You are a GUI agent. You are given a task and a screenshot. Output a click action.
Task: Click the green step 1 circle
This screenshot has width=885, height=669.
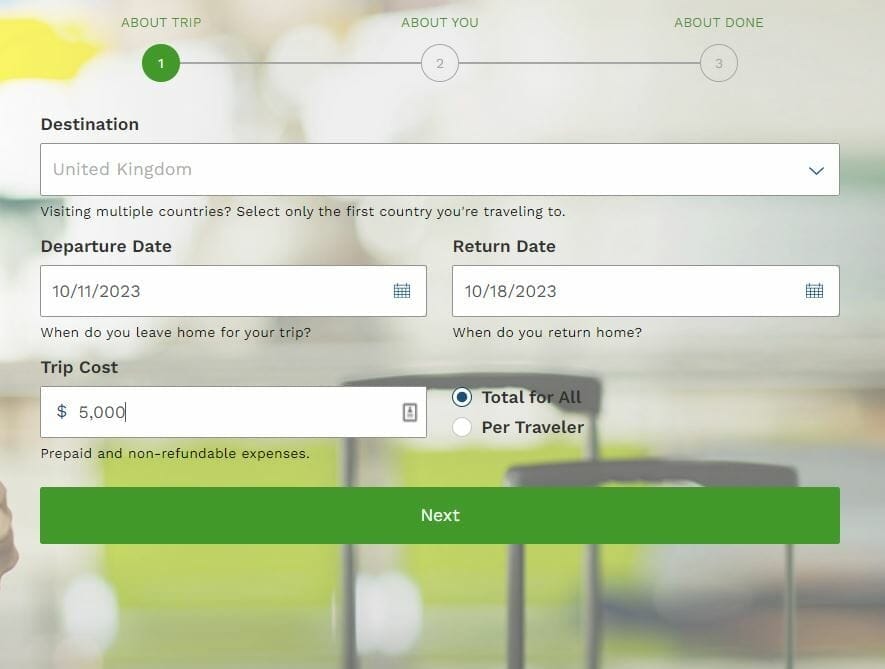161,64
